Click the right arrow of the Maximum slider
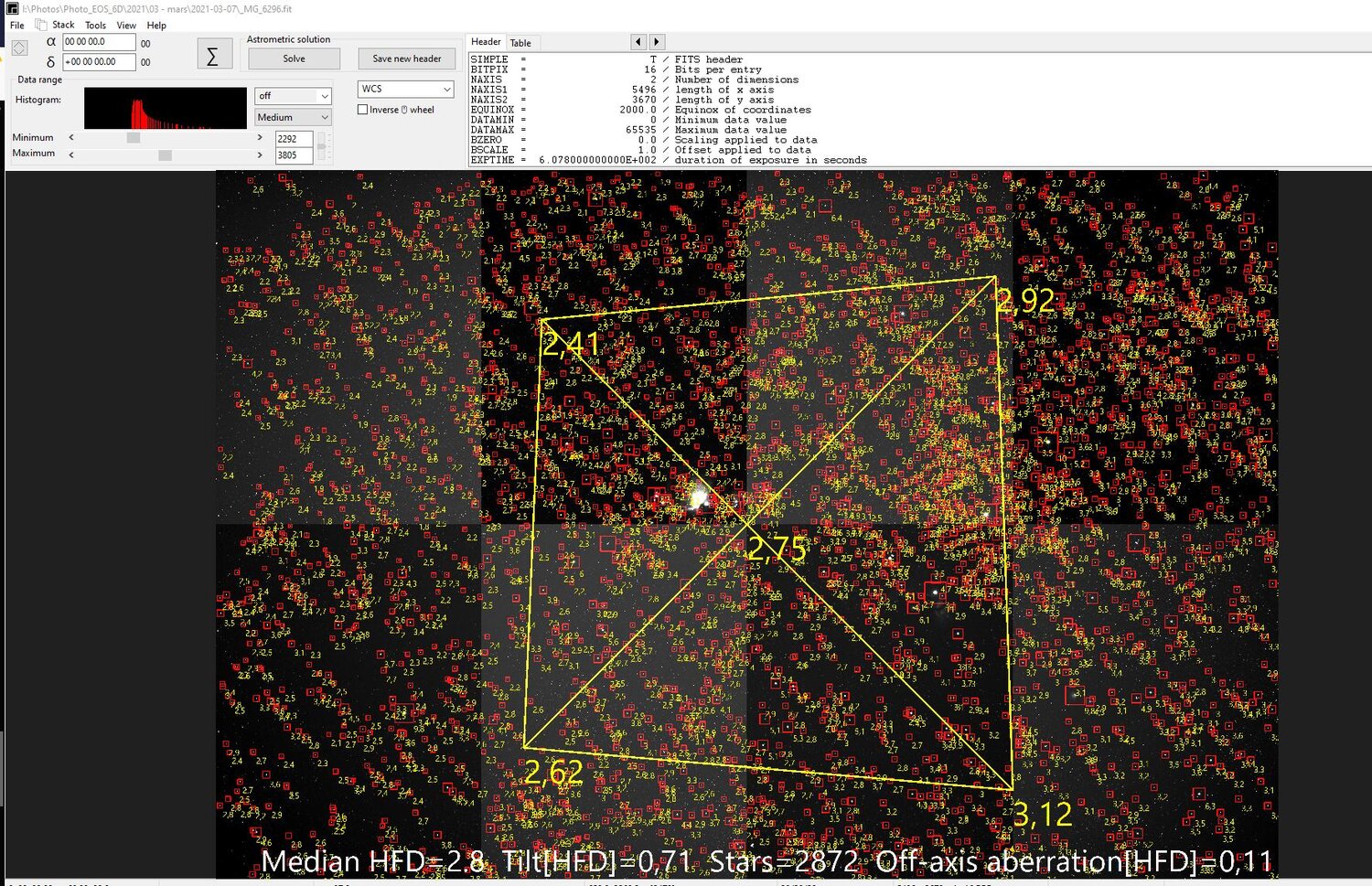 tap(260, 155)
